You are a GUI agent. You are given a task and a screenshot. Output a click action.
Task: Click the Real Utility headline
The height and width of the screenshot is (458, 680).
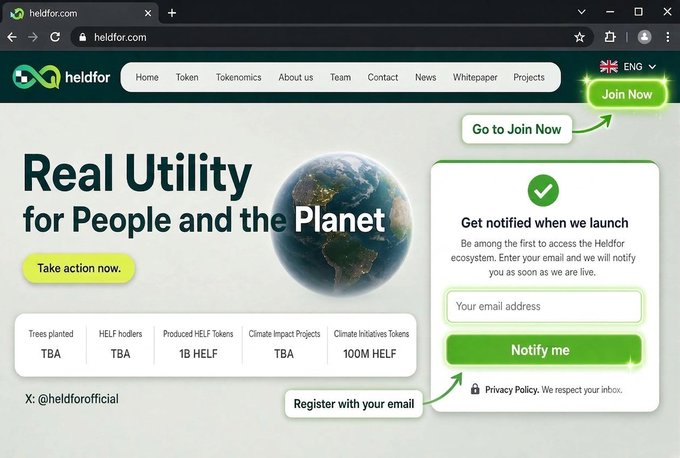click(137, 173)
